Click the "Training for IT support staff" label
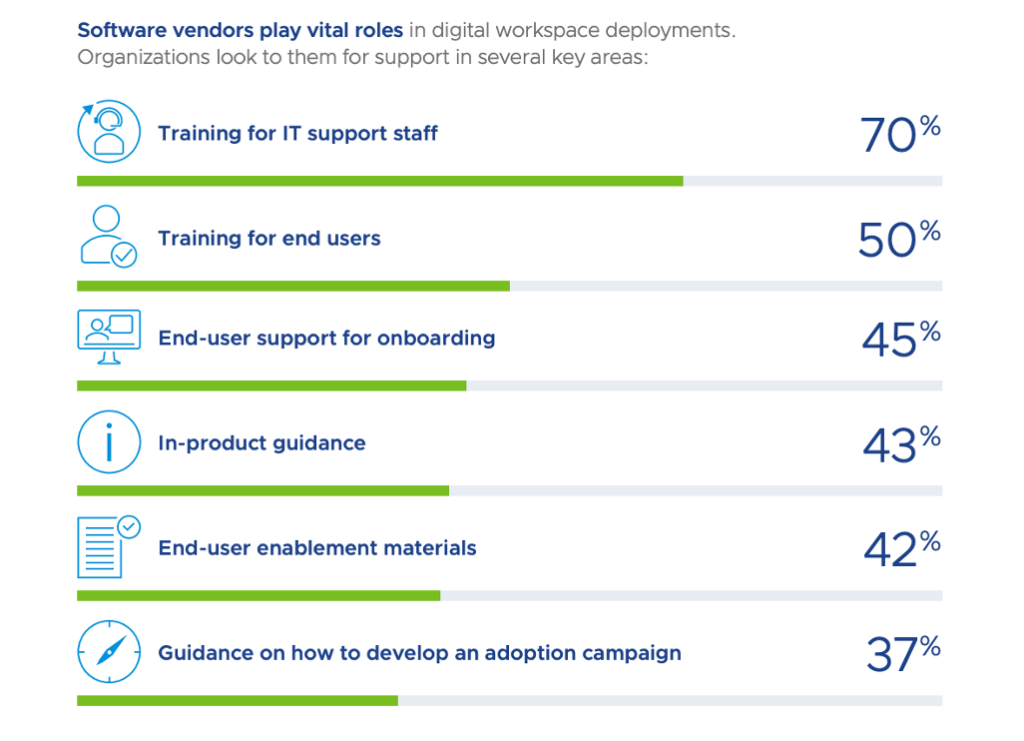Image resolution: width=1024 pixels, height=741 pixels. click(298, 133)
